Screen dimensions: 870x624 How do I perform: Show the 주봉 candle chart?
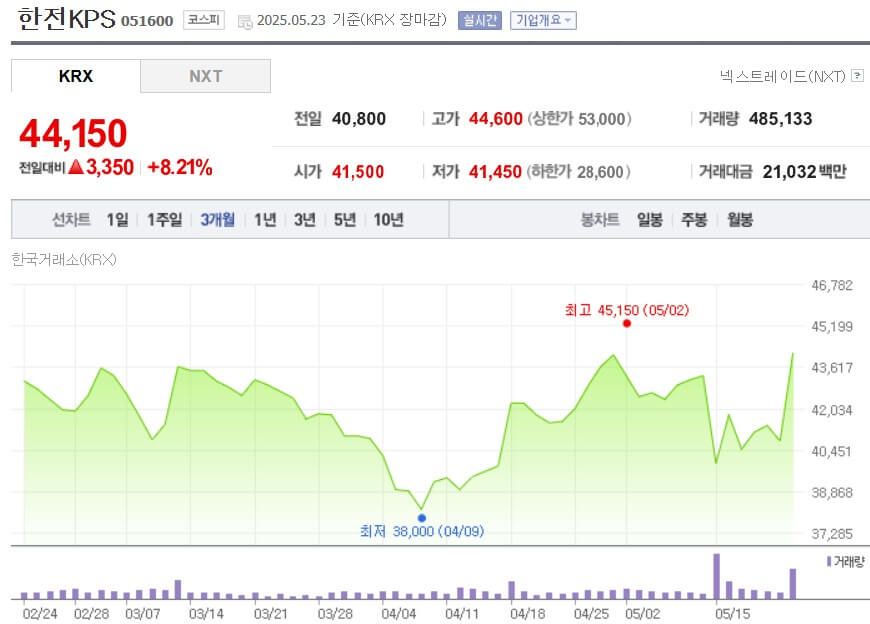pyautogui.click(x=694, y=220)
